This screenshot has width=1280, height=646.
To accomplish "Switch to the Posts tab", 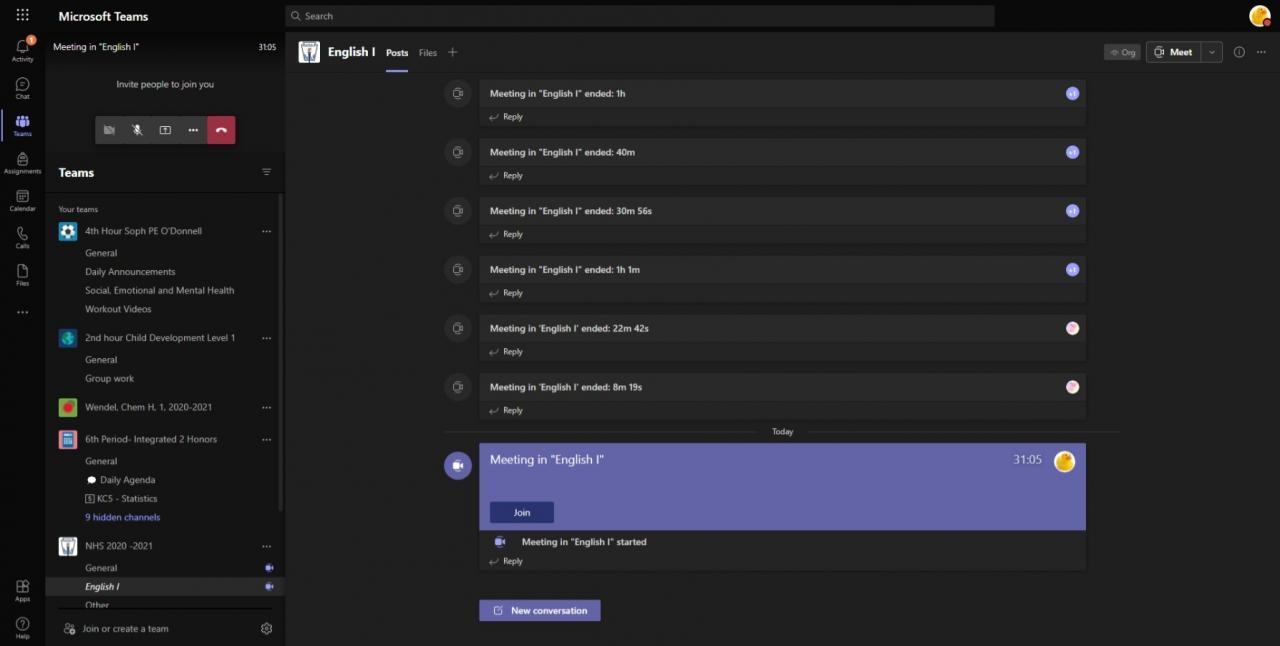I will 397,53.
